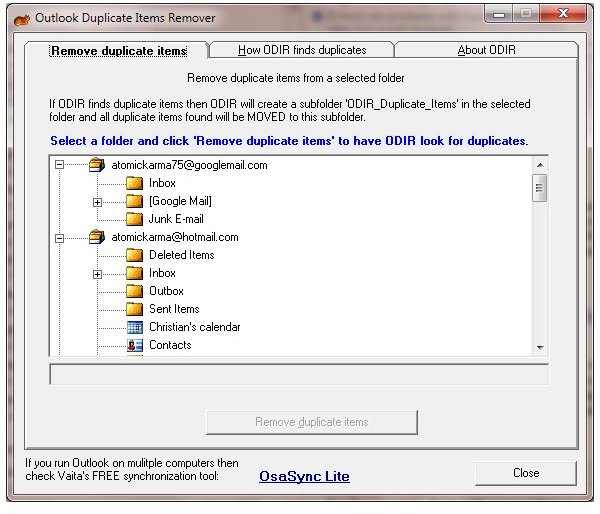600x514 pixels.
Task: Click the hotmail account mailbox icon
Action: tap(97, 237)
